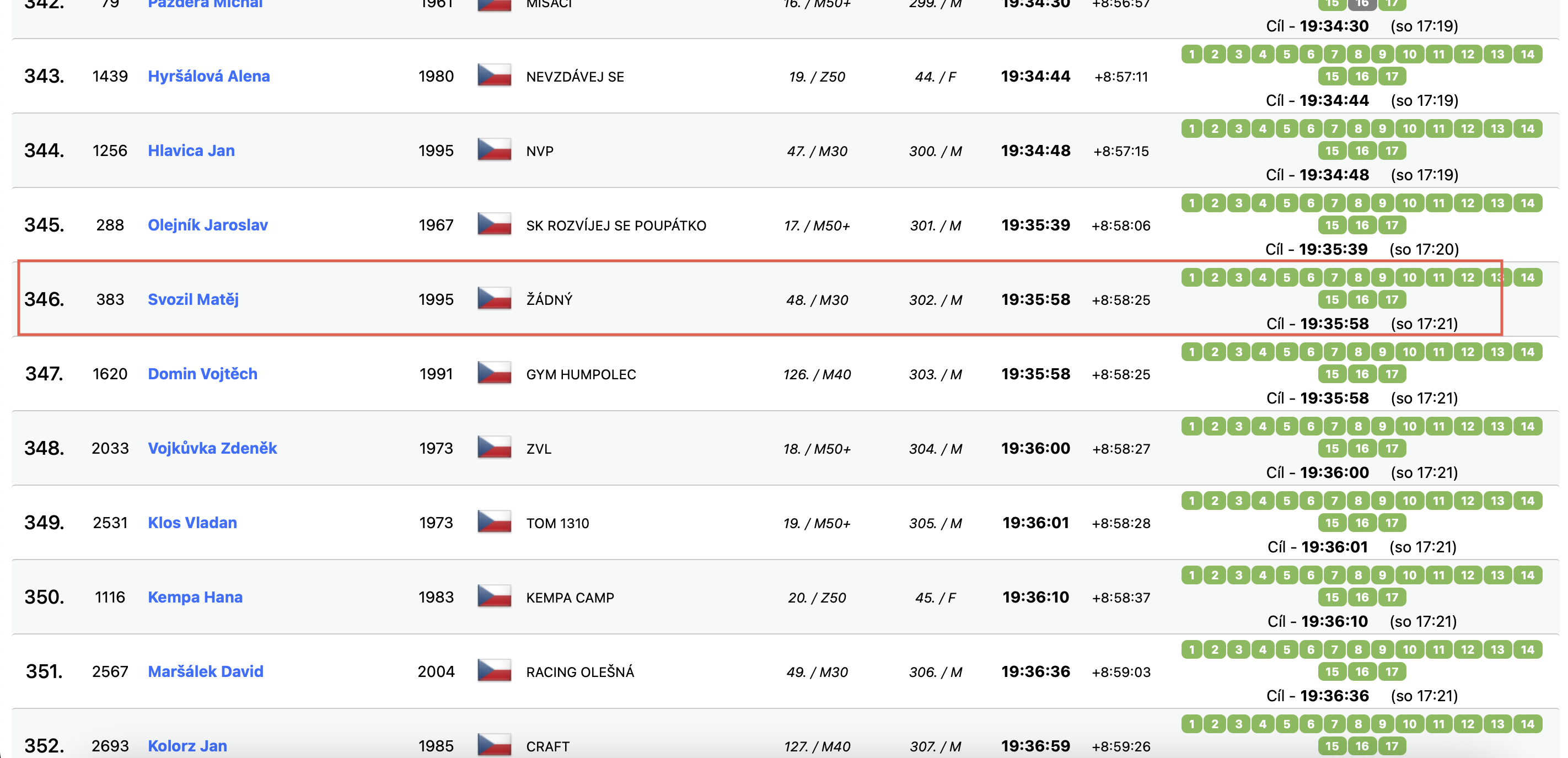The image size is (1568, 758).
Task: Select checkpoint 7 badge in Hlavica Jan row
Action: (x=1334, y=128)
